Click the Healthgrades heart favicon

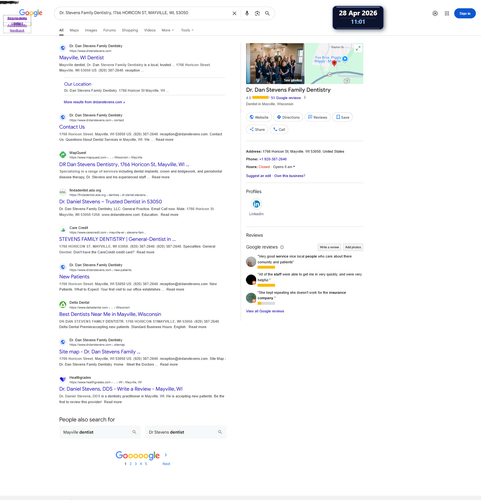tap(63, 379)
